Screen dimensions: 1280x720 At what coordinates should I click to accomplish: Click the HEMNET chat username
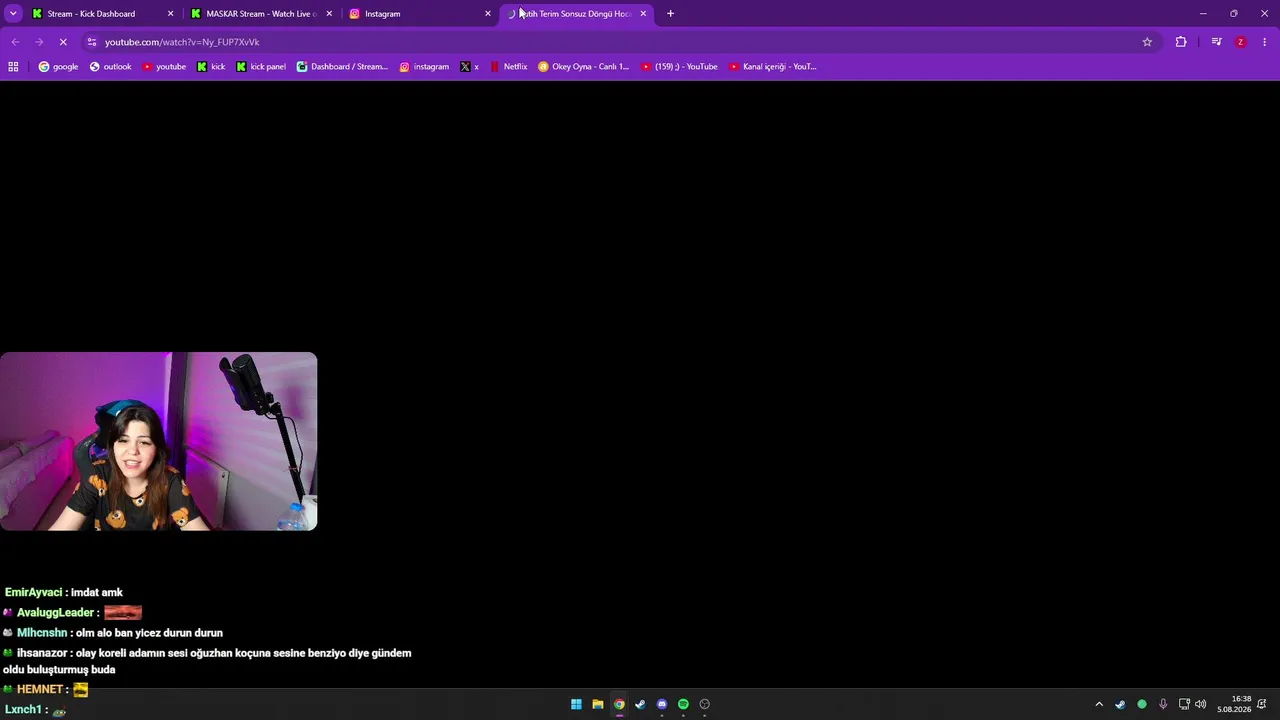click(x=41, y=689)
